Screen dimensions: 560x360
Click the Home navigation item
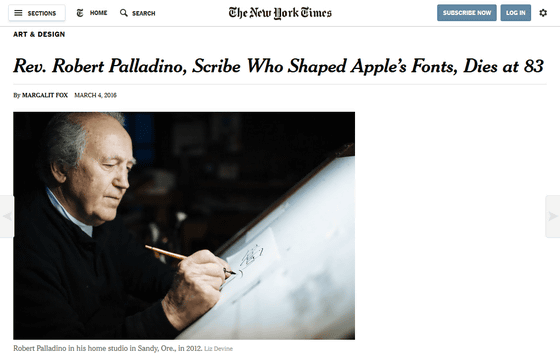[x=92, y=13]
